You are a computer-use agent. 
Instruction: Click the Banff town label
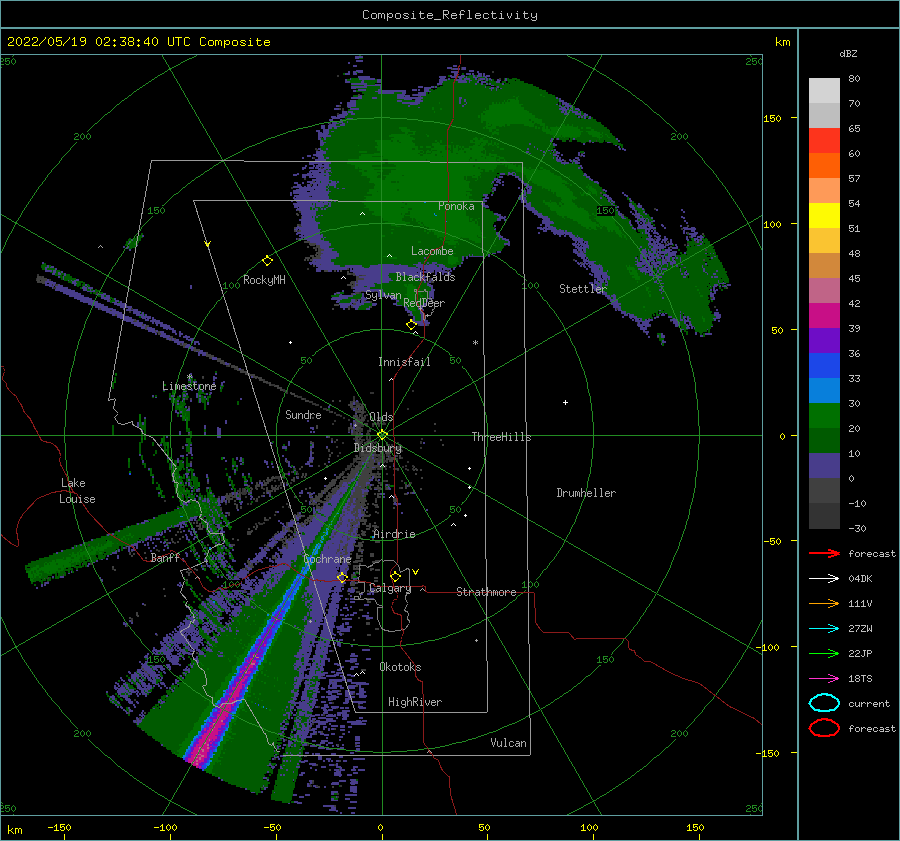point(165,558)
